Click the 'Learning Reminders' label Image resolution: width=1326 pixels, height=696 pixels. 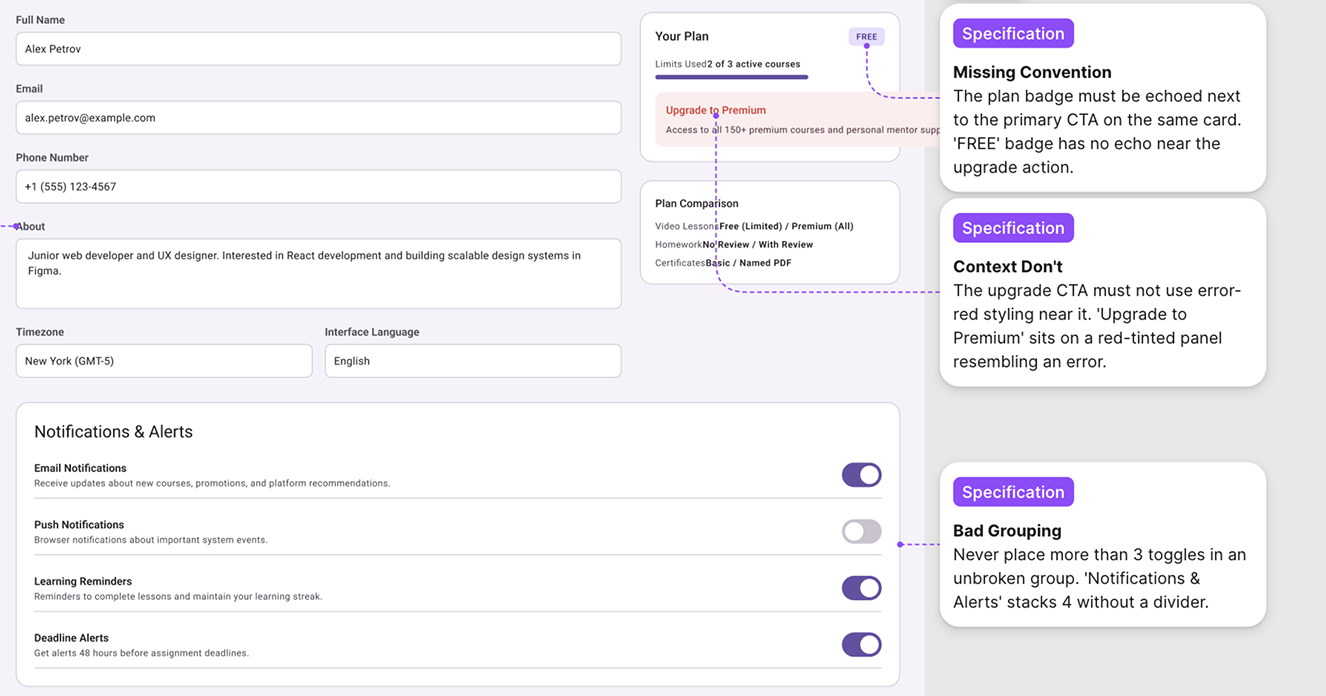pos(83,582)
